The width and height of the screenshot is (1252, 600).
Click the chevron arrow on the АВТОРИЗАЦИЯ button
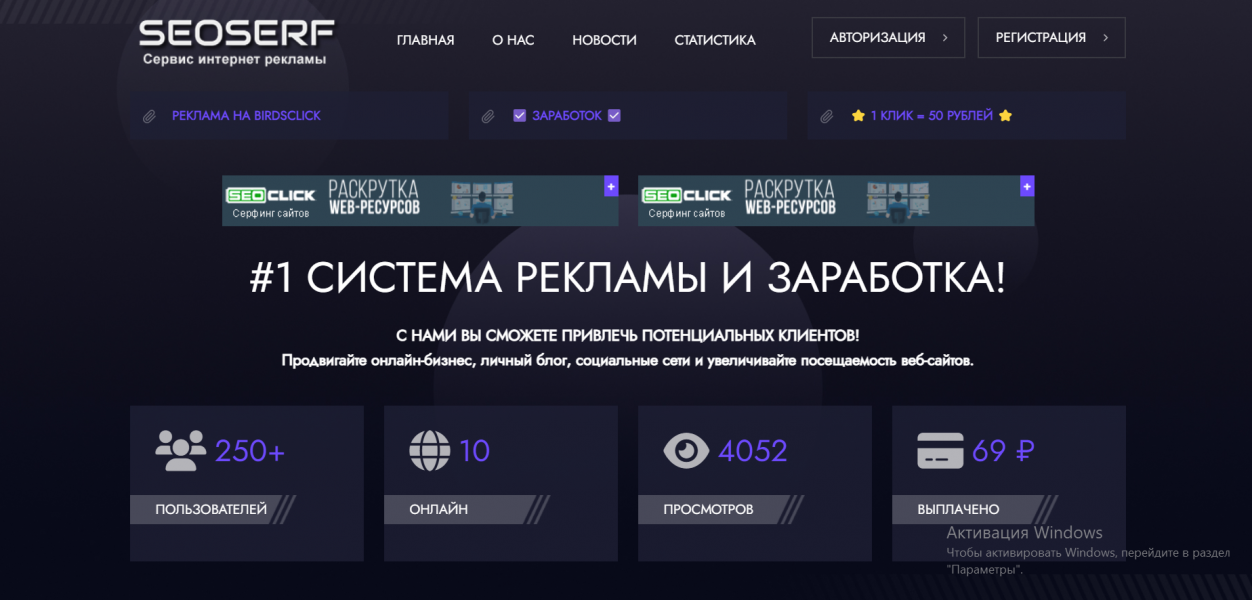click(945, 38)
